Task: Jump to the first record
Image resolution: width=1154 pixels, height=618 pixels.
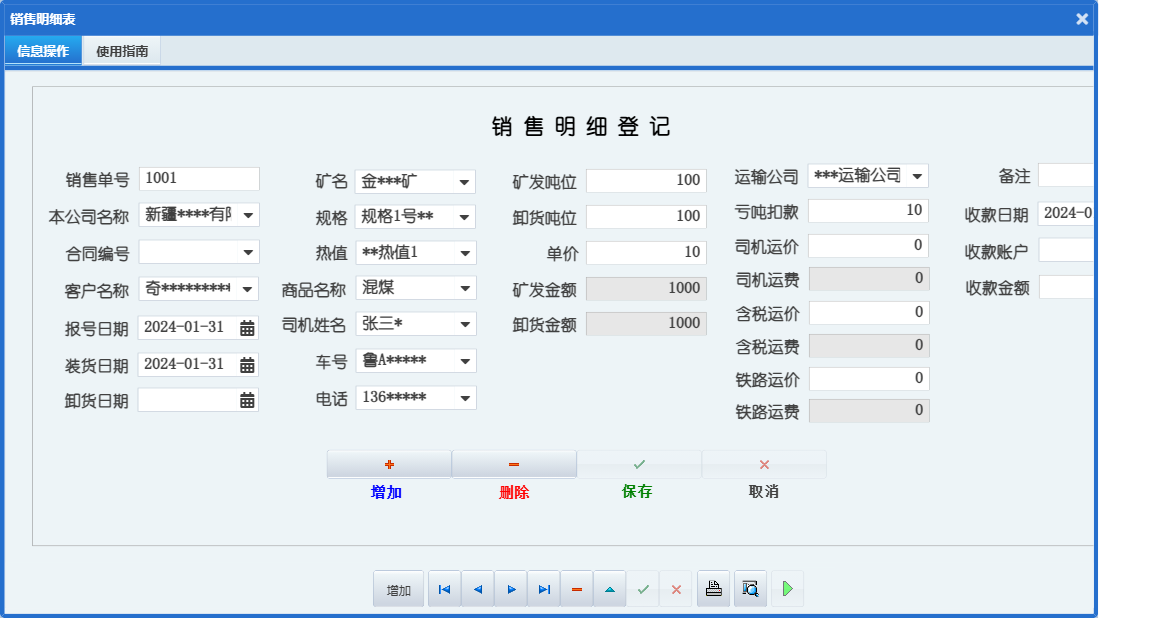Action: (x=444, y=589)
